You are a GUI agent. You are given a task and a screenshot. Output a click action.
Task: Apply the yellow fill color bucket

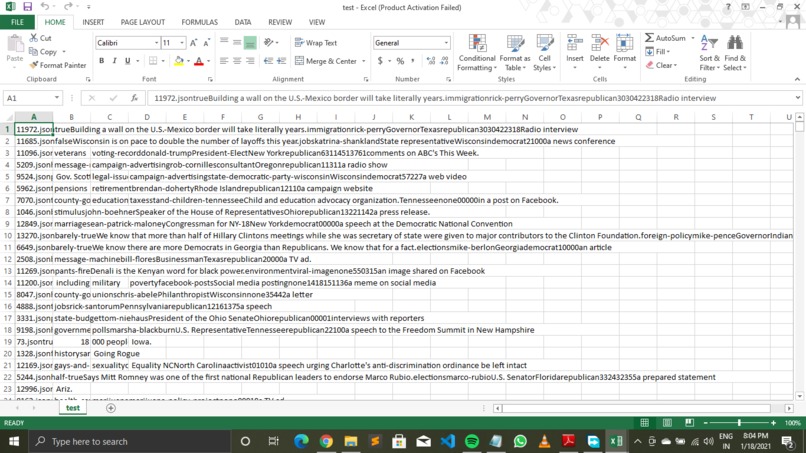179,61
